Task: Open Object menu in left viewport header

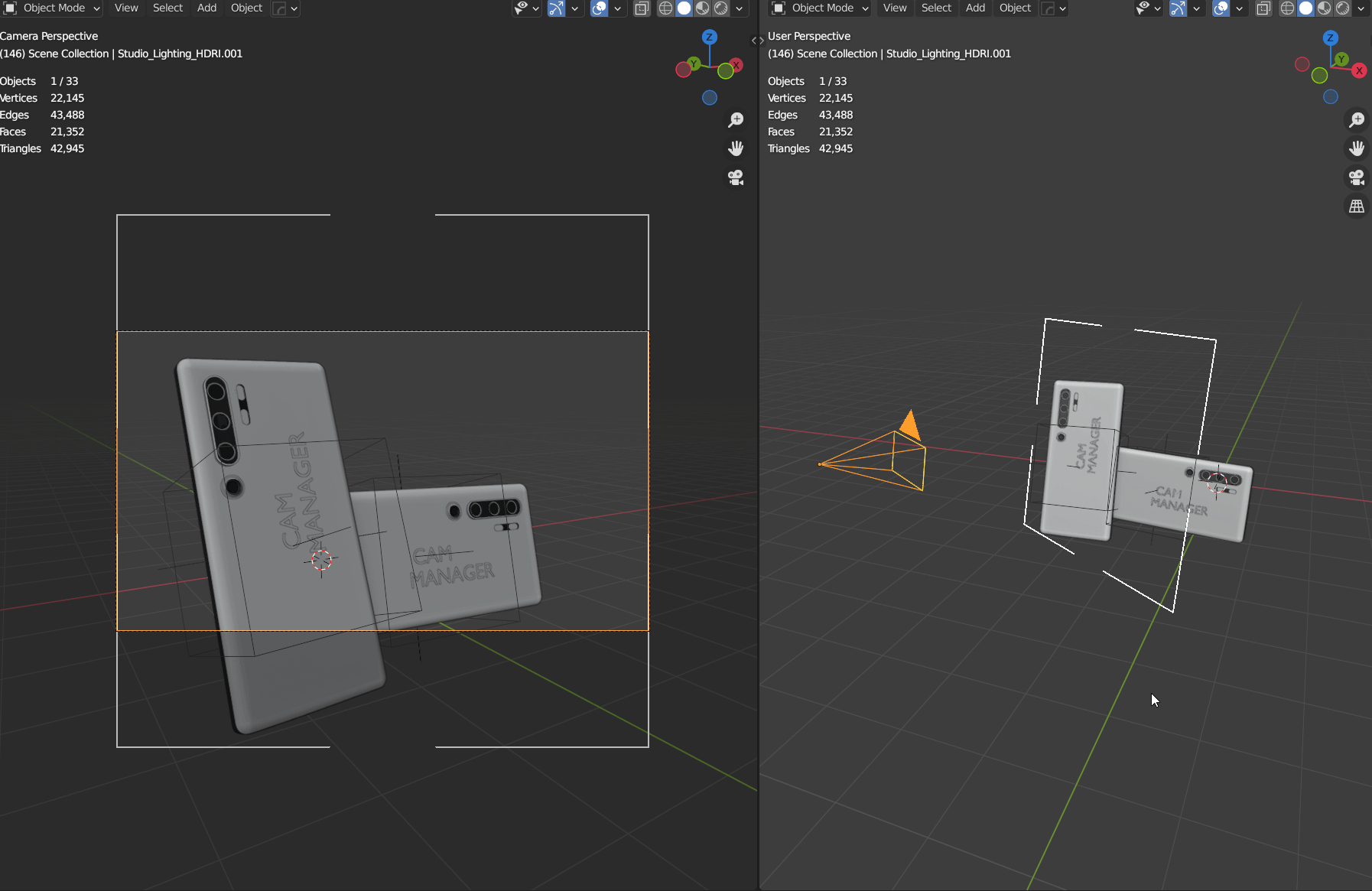Action: point(246,8)
